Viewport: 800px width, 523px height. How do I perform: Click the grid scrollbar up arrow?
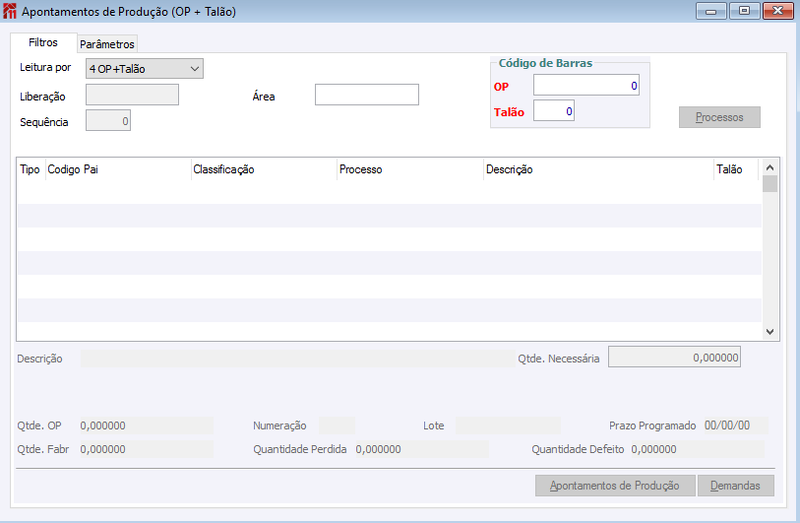pos(770,167)
